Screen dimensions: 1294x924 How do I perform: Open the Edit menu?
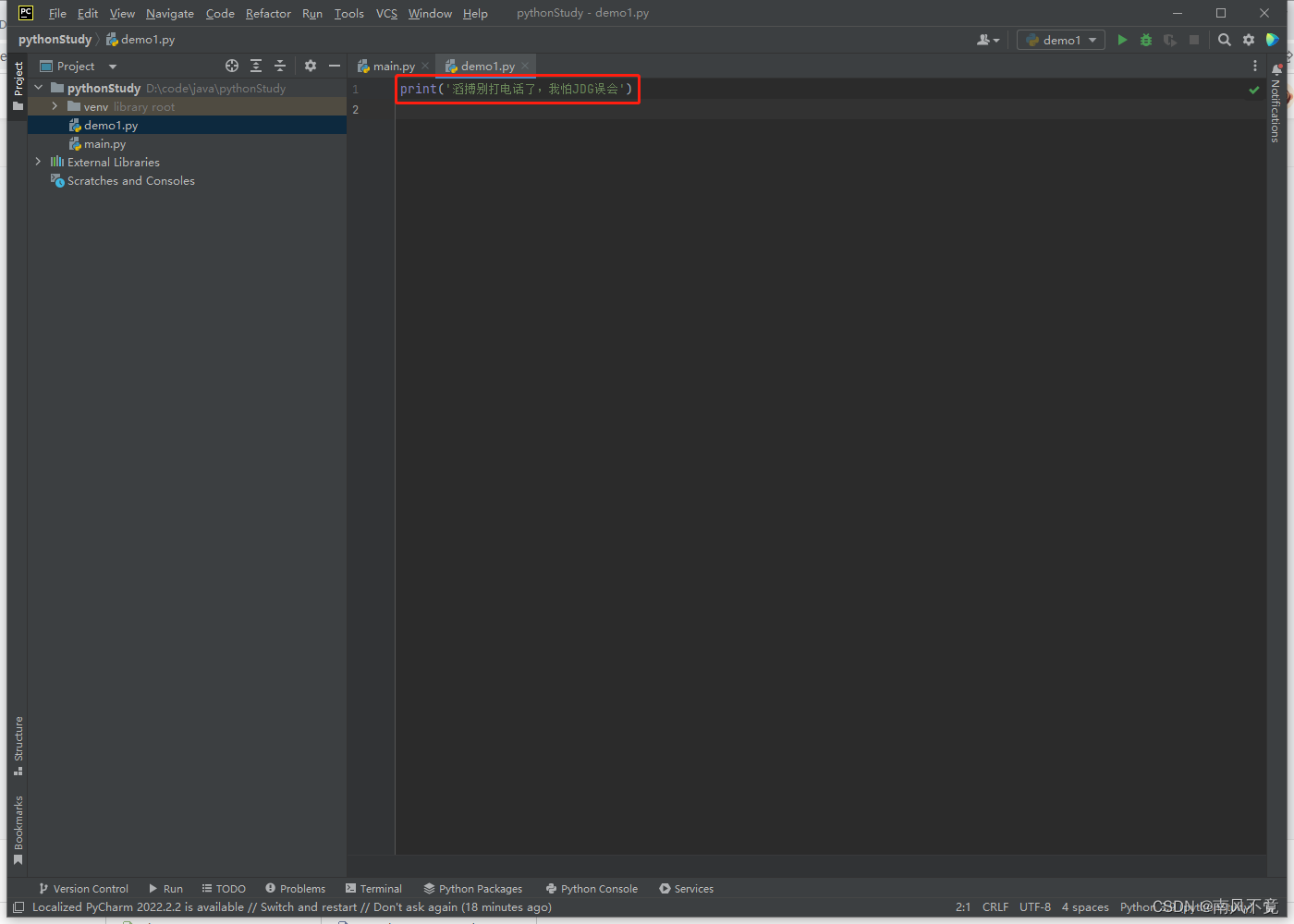(88, 13)
